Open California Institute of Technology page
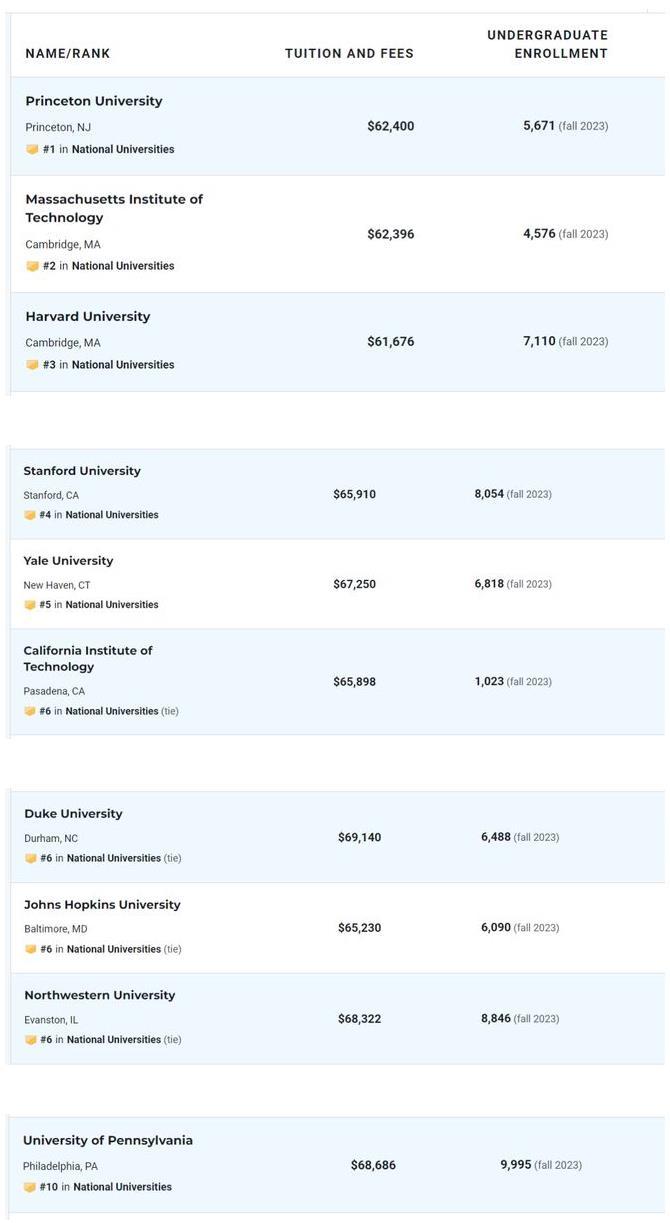The width and height of the screenshot is (670, 1223). (88, 658)
